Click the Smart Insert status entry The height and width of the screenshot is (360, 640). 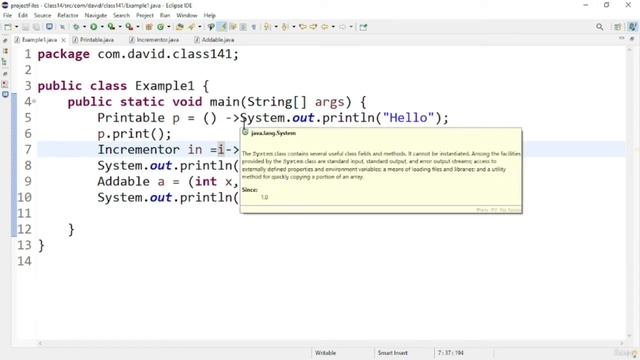392,353
